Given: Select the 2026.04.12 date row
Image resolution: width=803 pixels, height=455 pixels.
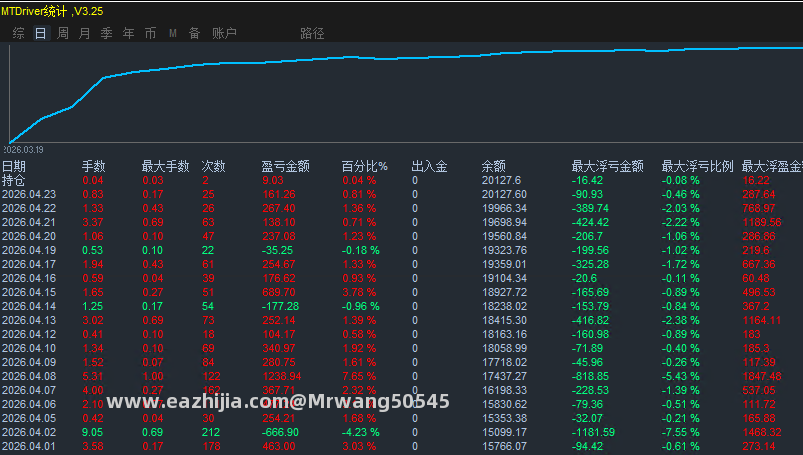Looking at the screenshot, I should (29, 334).
